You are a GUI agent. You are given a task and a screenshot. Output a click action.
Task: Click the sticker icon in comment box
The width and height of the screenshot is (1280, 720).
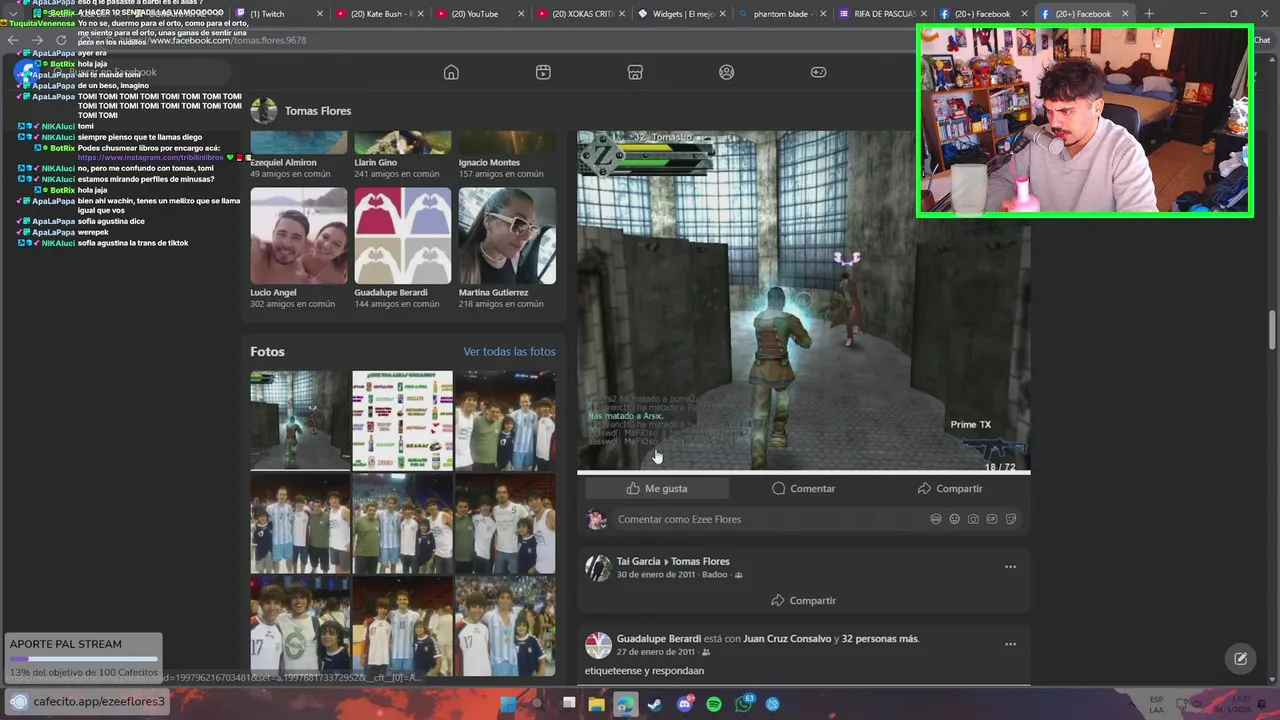[x=1011, y=519]
